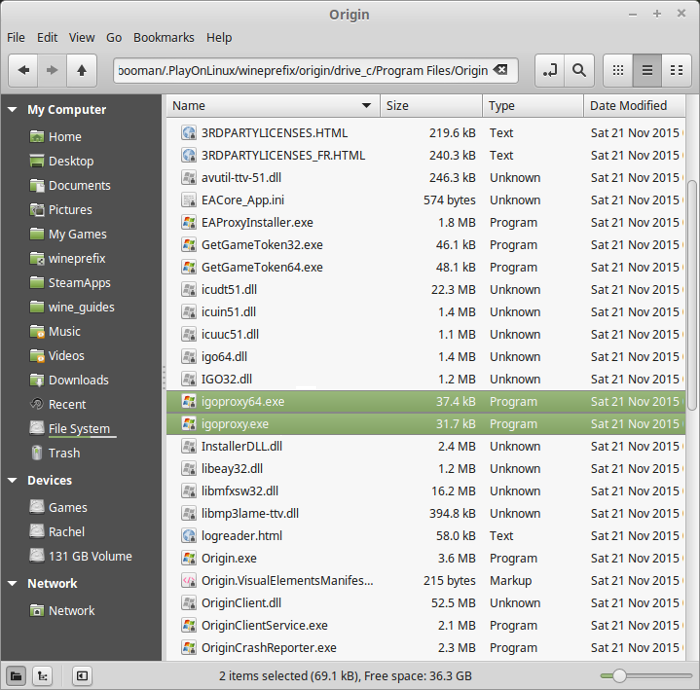Image resolution: width=700 pixels, height=690 pixels.
Task: Clear the path field text
Action: point(501,70)
